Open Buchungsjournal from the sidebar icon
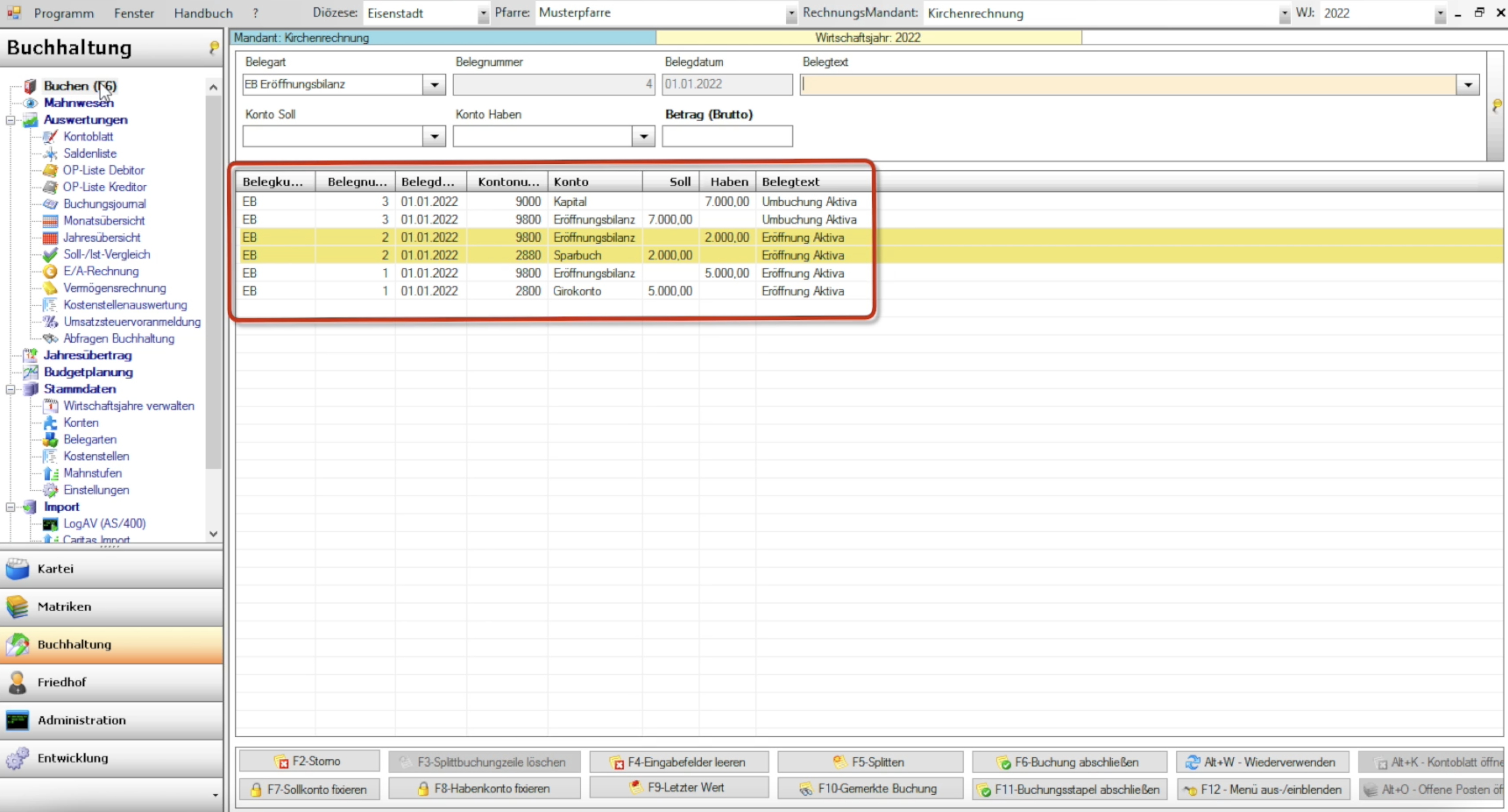Viewport: 1508px width, 812px height. (x=51, y=204)
